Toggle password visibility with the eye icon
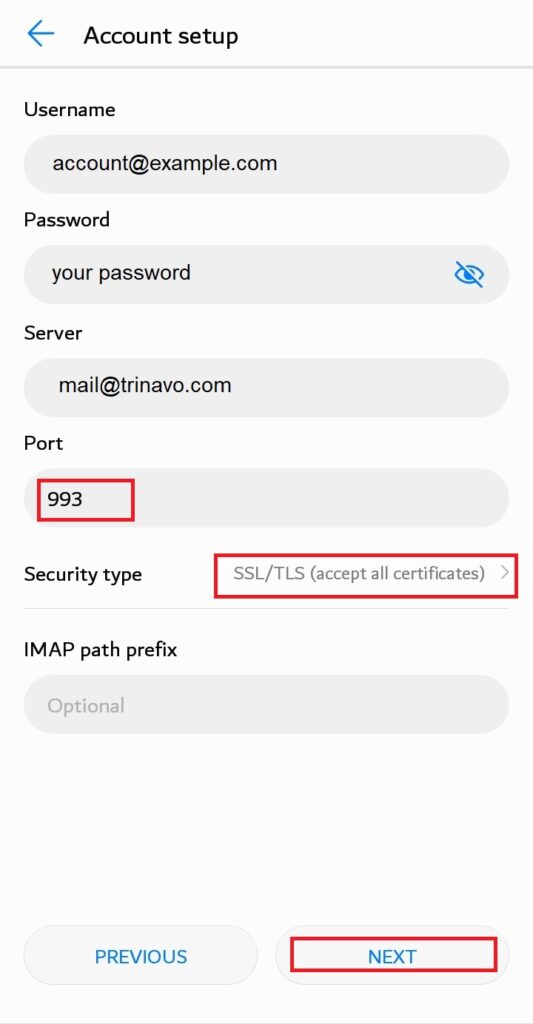The image size is (533, 1024). click(x=469, y=274)
